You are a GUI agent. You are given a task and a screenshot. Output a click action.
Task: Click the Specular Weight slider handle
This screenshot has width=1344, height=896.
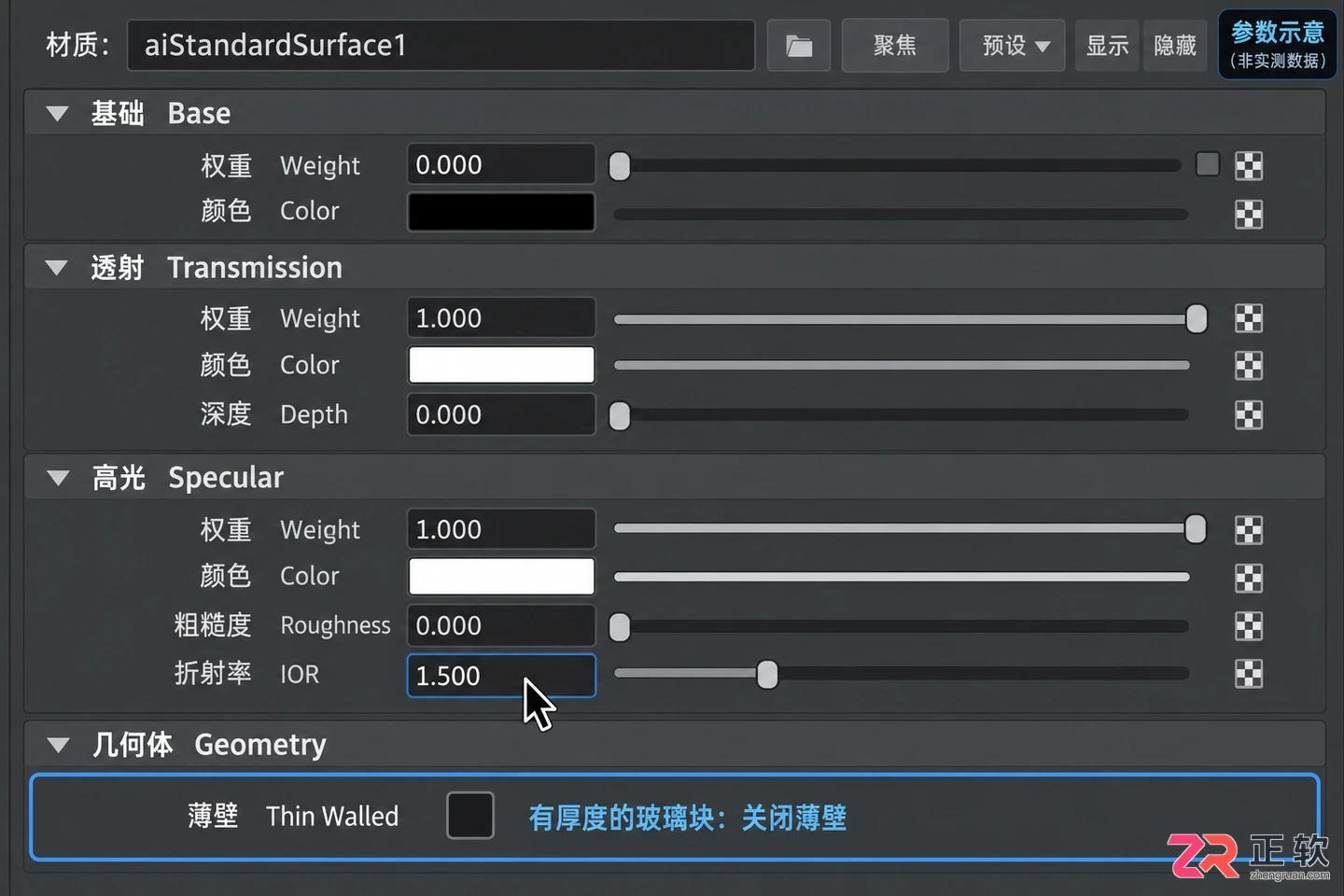click(x=1196, y=529)
